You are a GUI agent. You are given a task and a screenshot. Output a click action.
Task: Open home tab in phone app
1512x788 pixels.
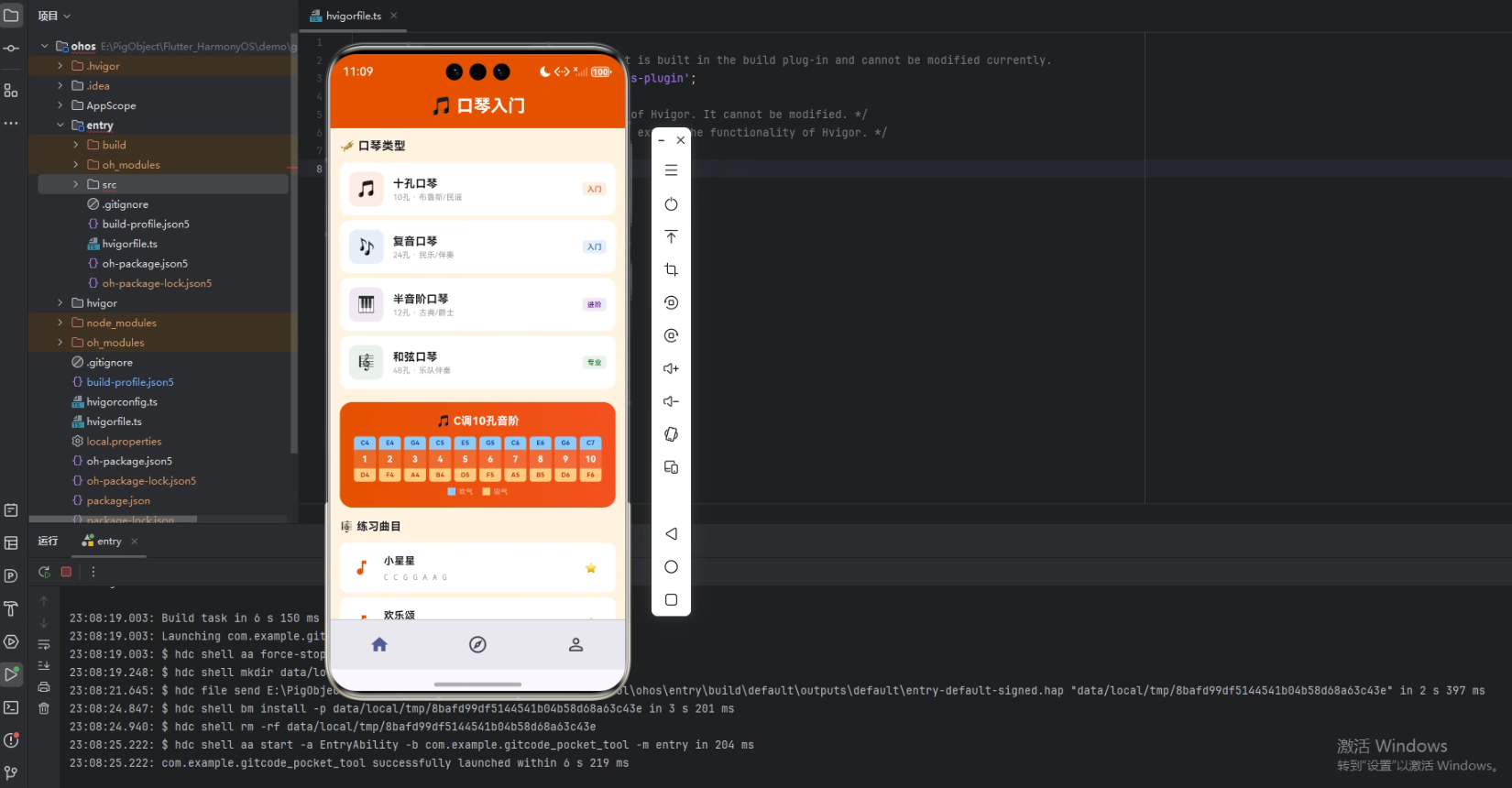click(379, 645)
